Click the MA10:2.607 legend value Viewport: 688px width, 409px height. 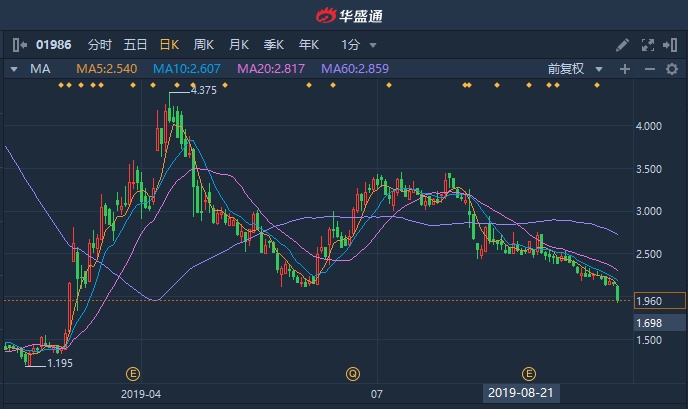coord(186,69)
